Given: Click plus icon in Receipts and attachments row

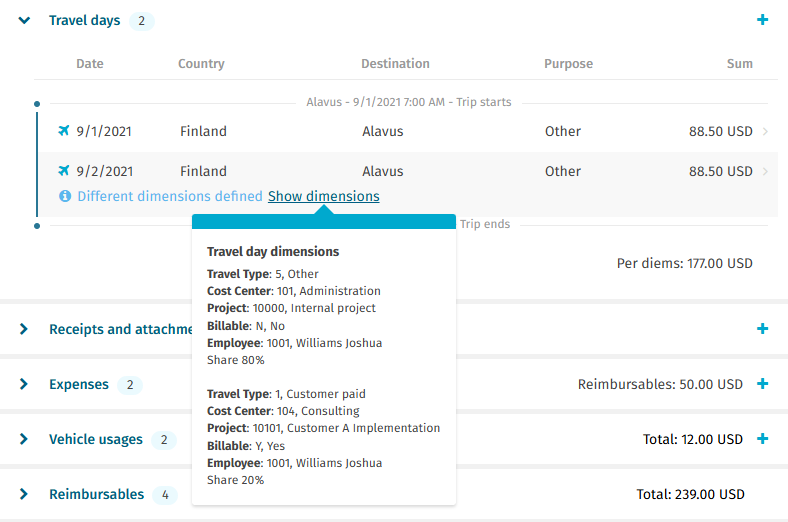Looking at the screenshot, I should (x=762, y=329).
